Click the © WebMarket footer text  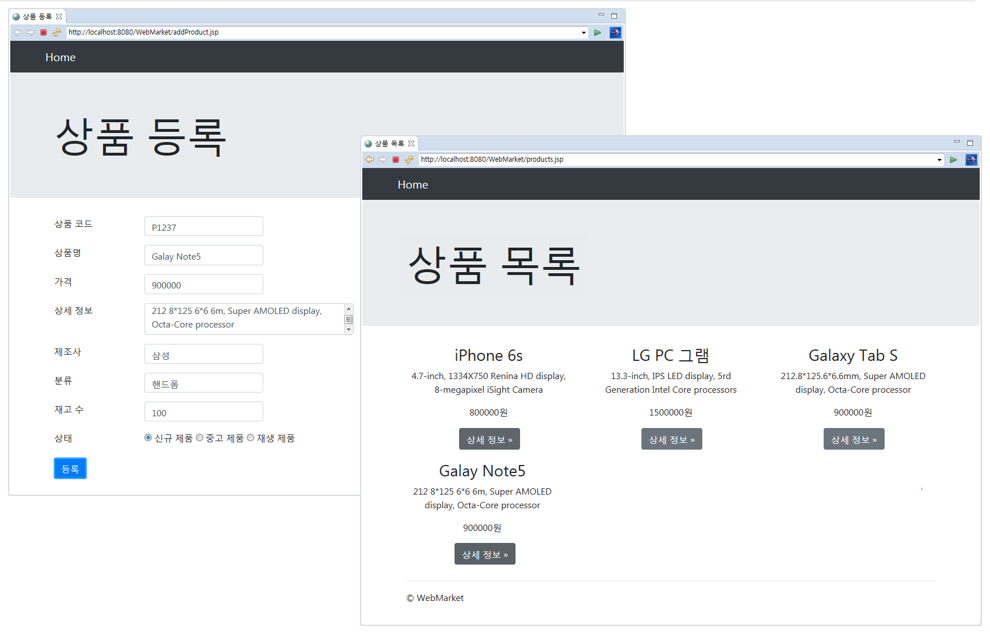(x=435, y=598)
